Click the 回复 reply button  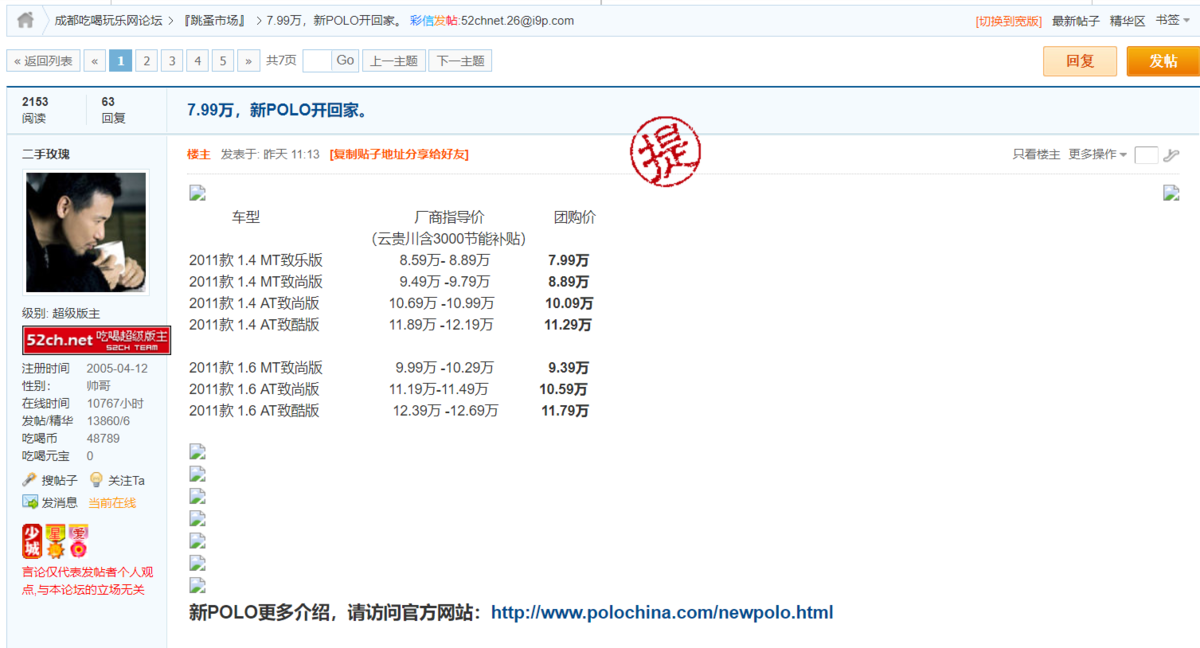click(x=1080, y=61)
